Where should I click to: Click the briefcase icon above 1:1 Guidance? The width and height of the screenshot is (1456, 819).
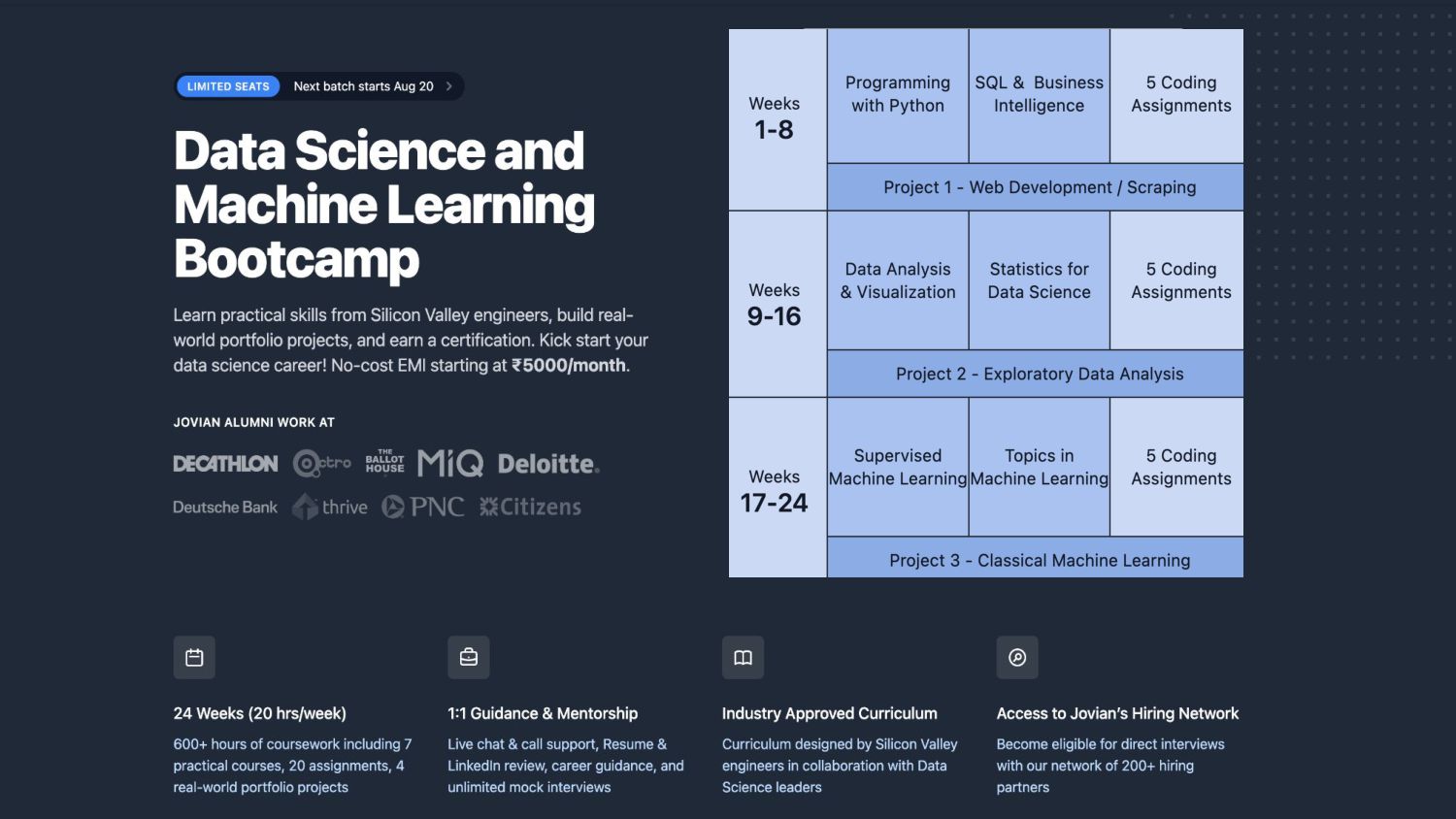[469, 657]
